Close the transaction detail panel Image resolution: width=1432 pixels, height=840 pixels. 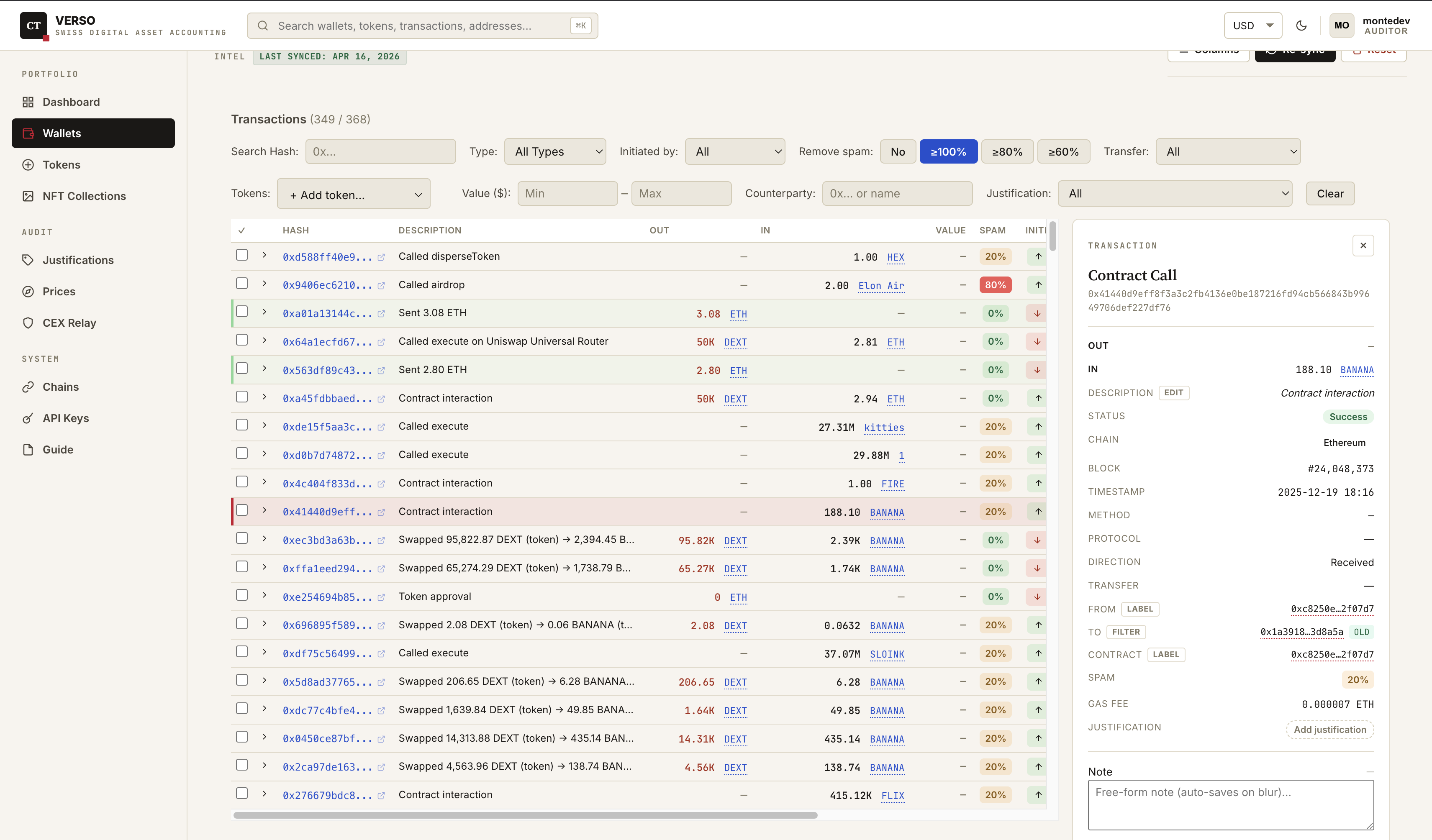[1363, 246]
